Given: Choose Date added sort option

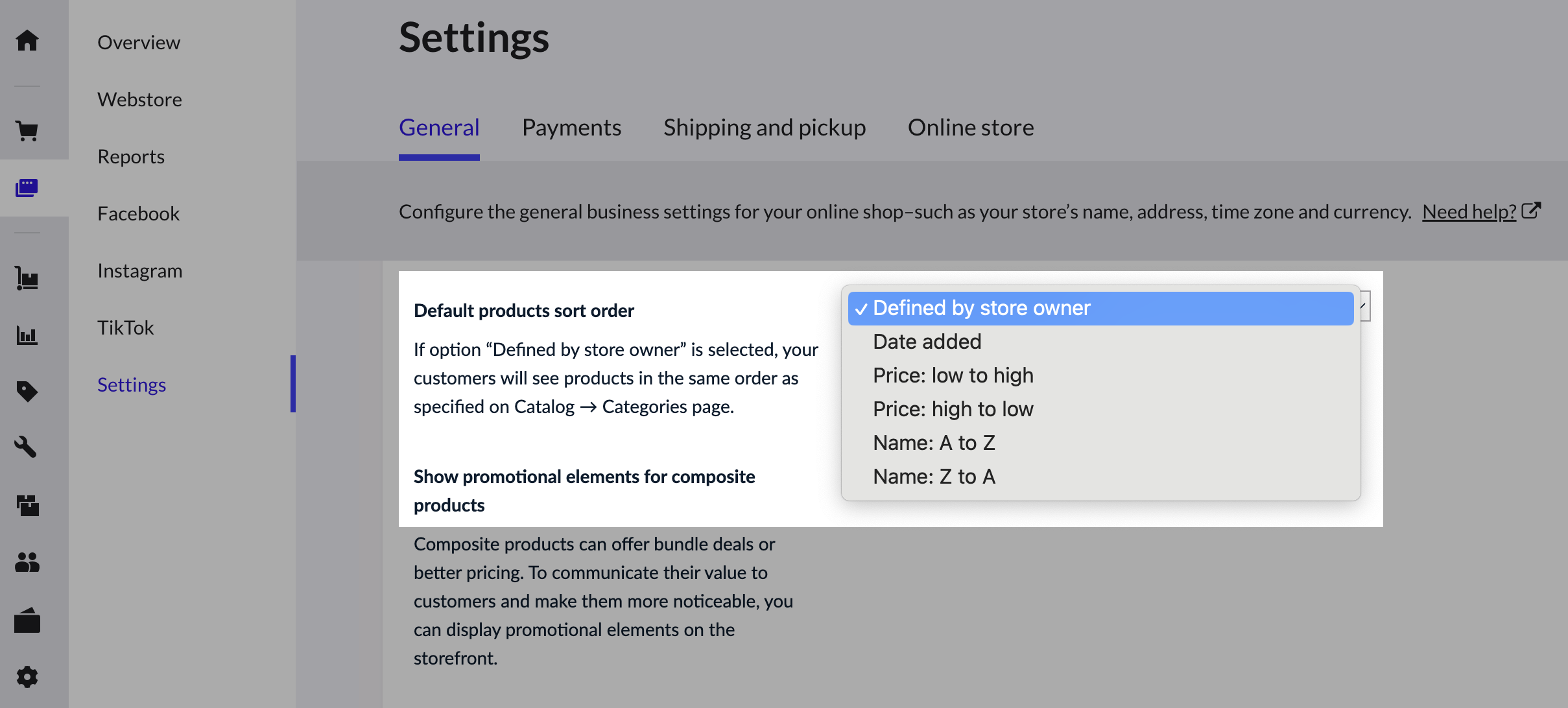Looking at the screenshot, I should [x=1100, y=342].
